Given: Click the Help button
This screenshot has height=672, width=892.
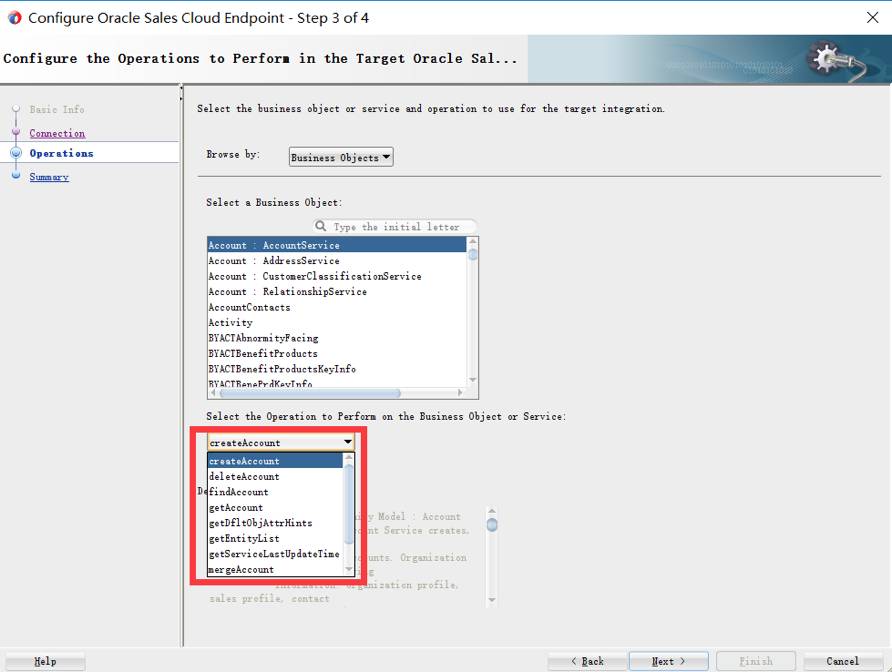Looking at the screenshot, I should (x=45, y=661).
